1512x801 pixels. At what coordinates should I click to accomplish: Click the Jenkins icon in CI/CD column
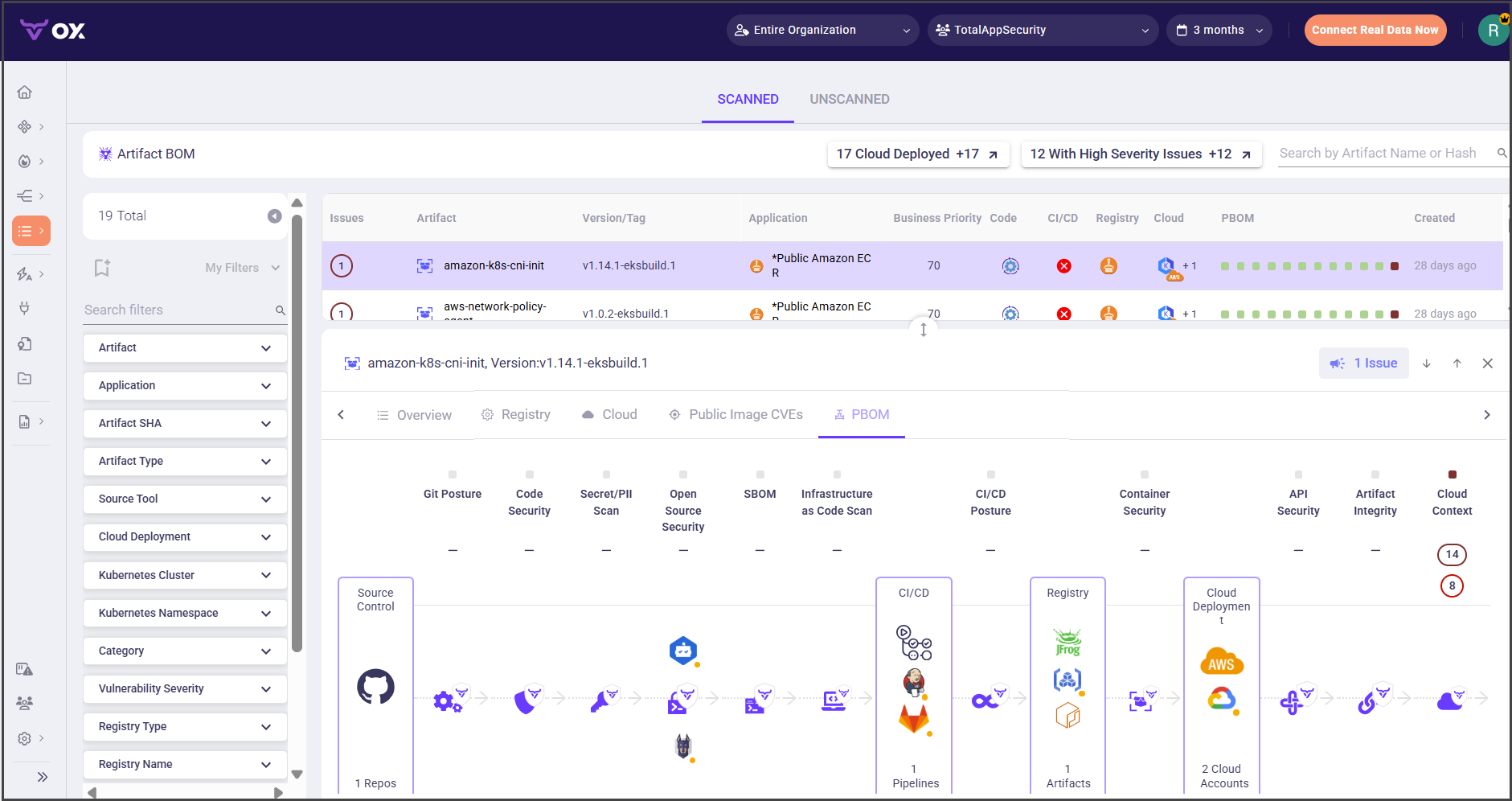(914, 682)
